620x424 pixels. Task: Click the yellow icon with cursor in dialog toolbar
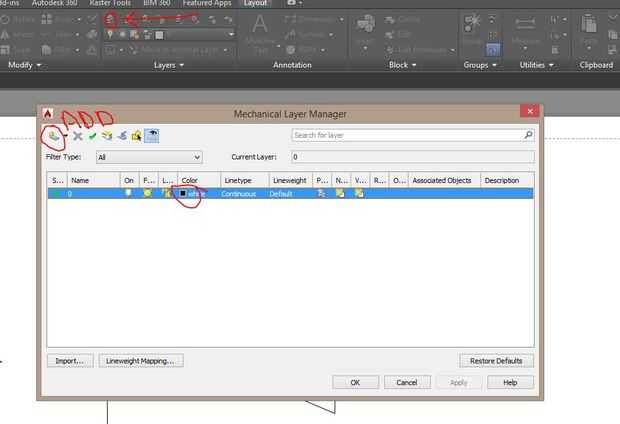pos(137,136)
